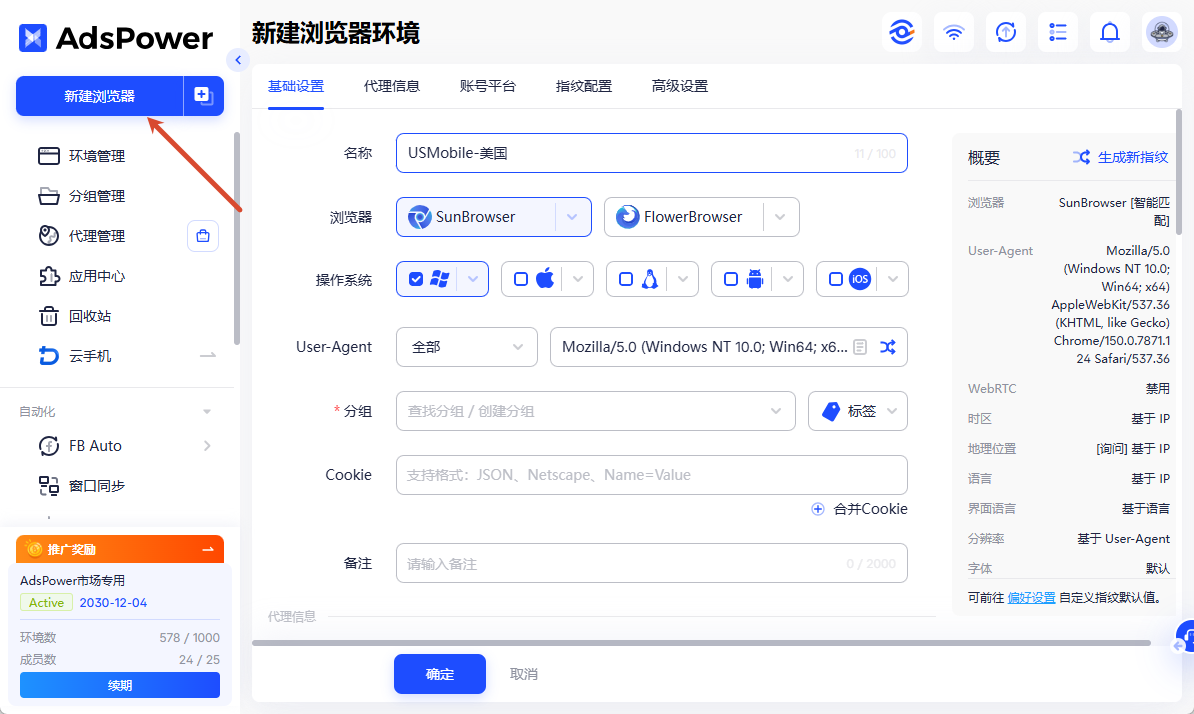Click the horizontal scrollbar above the buttons
Image resolution: width=1194 pixels, height=714 pixels.
click(701, 643)
